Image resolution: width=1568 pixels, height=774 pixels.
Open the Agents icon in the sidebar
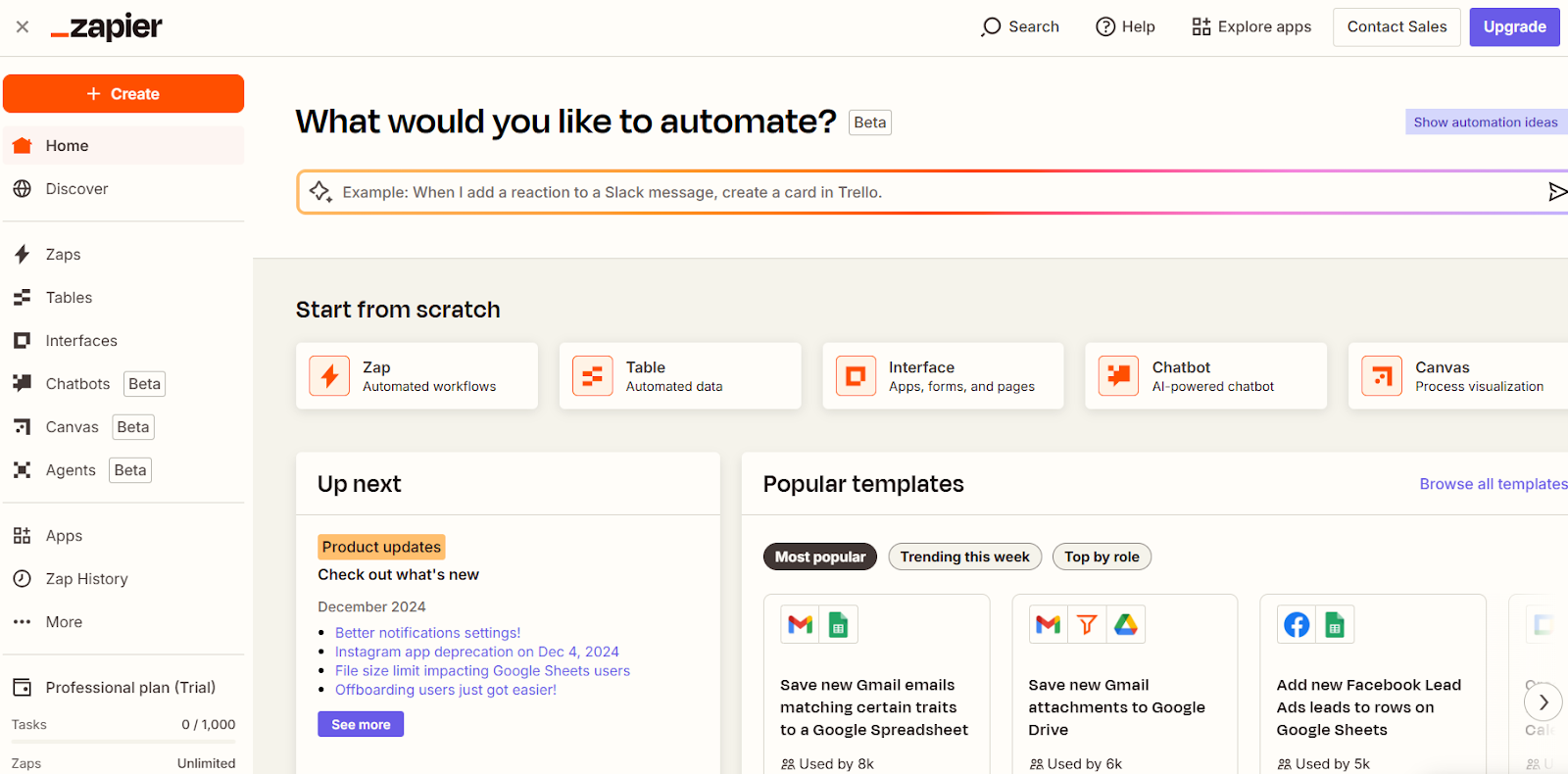[x=23, y=470]
